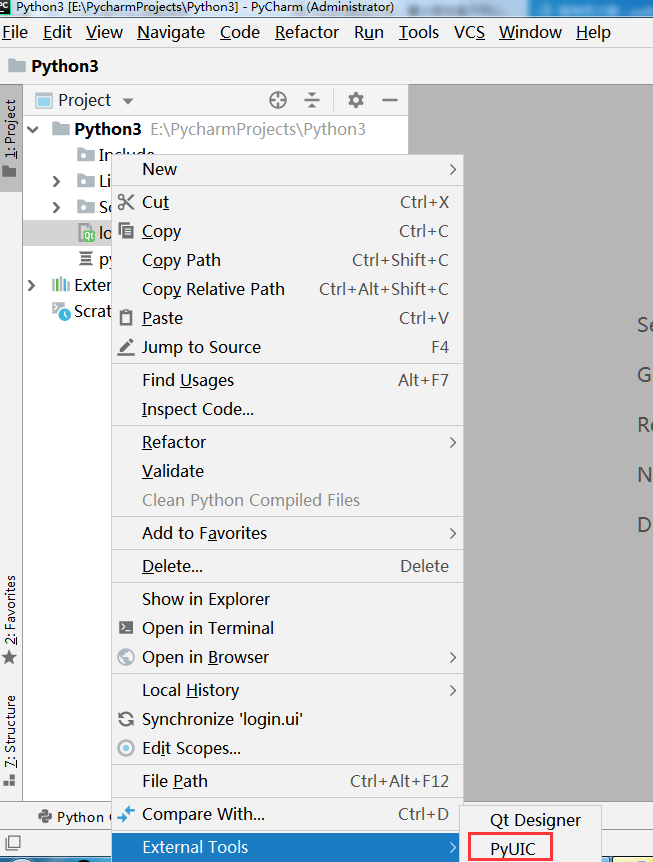Expand the External Libraries node

tap(31, 285)
